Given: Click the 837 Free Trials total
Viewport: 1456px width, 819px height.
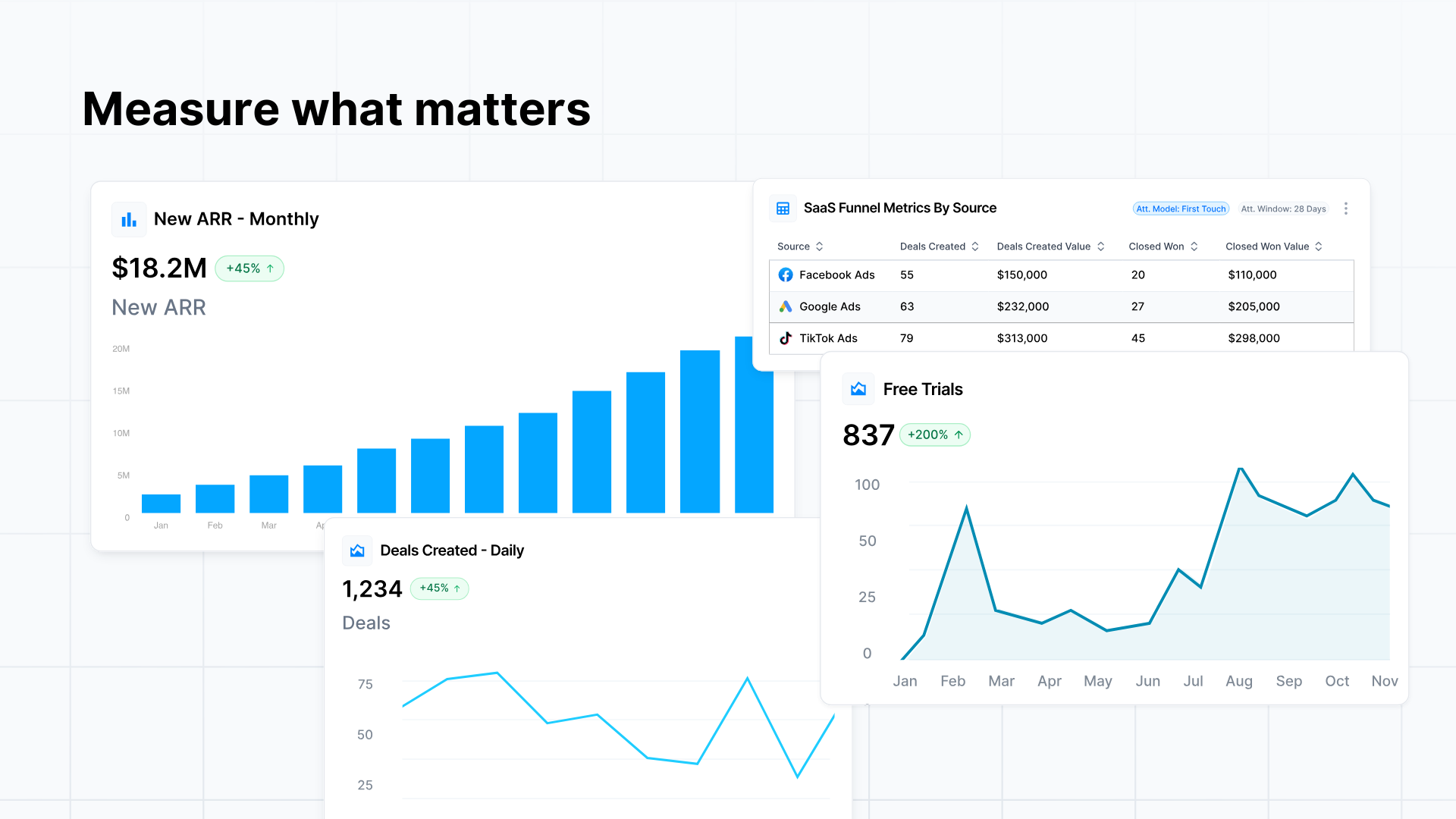Looking at the screenshot, I should coord(869,435).
